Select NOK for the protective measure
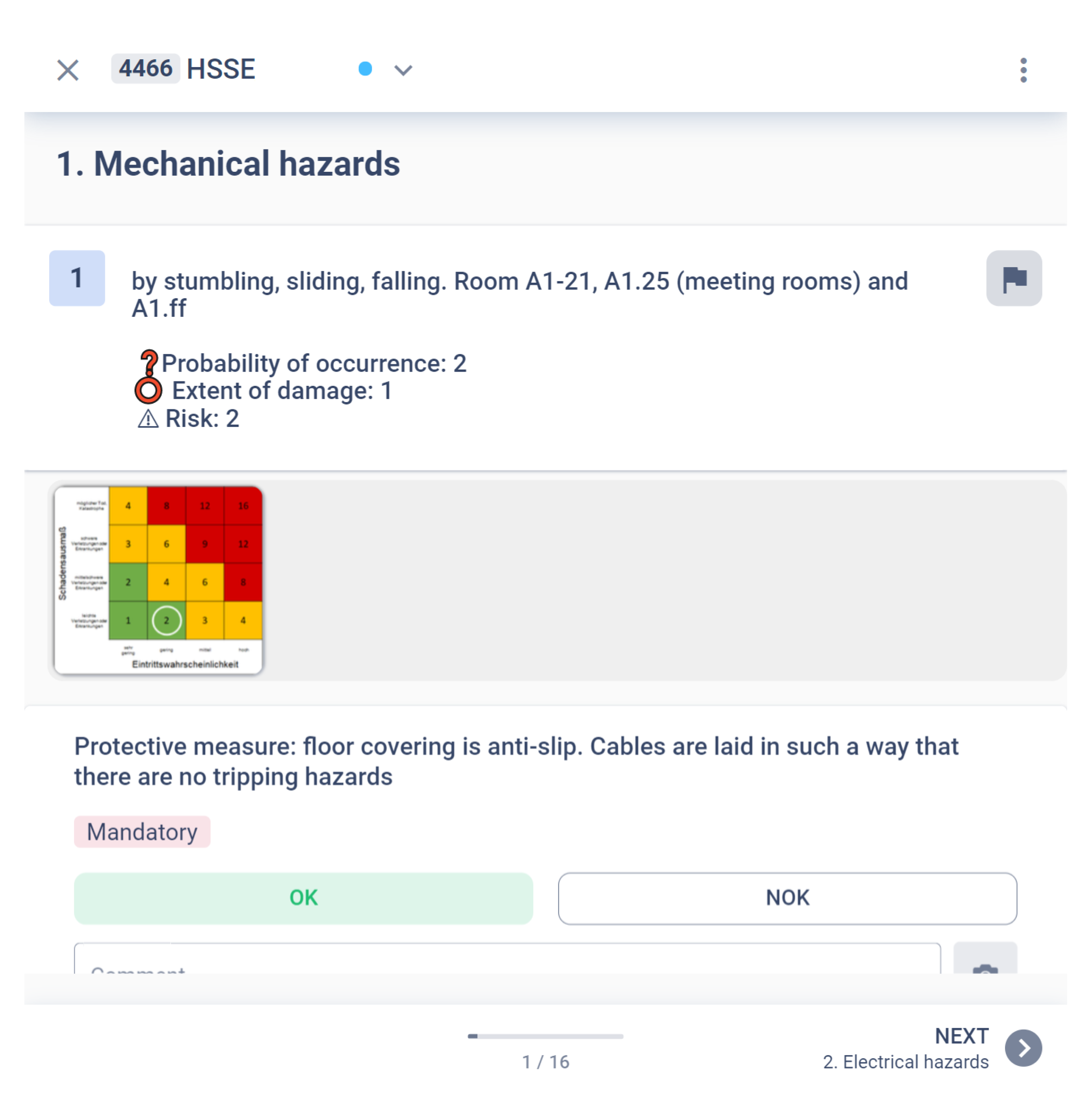 tap(787, 898)
